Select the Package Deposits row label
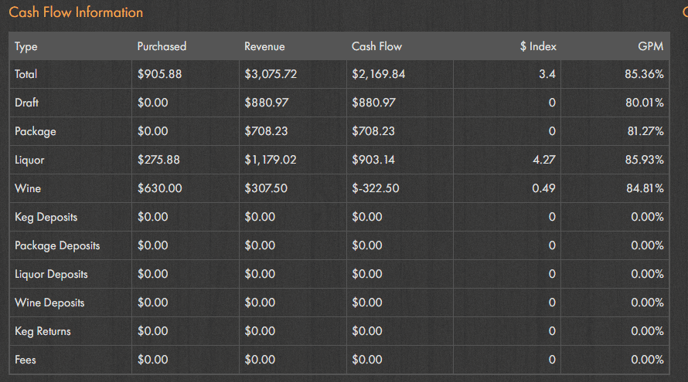The width and height of the screenshot is (688, 382). 57,246
